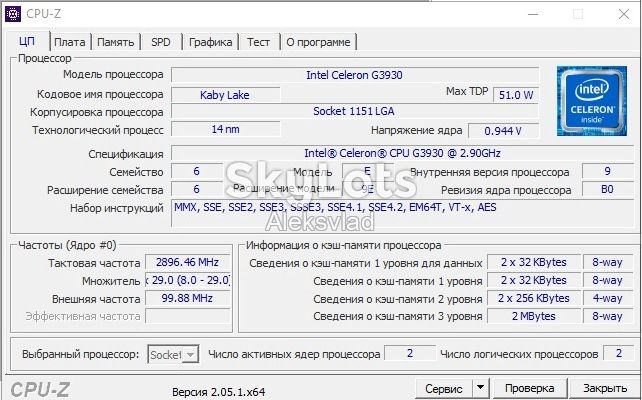
Task: Click the Проверка button
Action: 529,389
